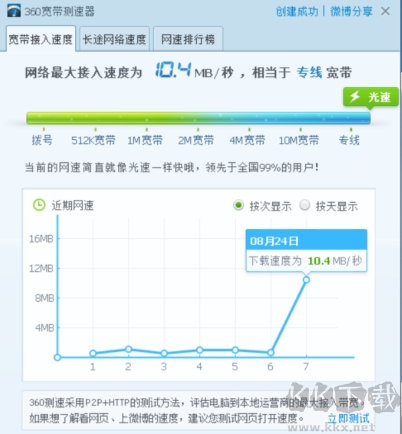Click the 微博分享 share link

coord(351,11)
